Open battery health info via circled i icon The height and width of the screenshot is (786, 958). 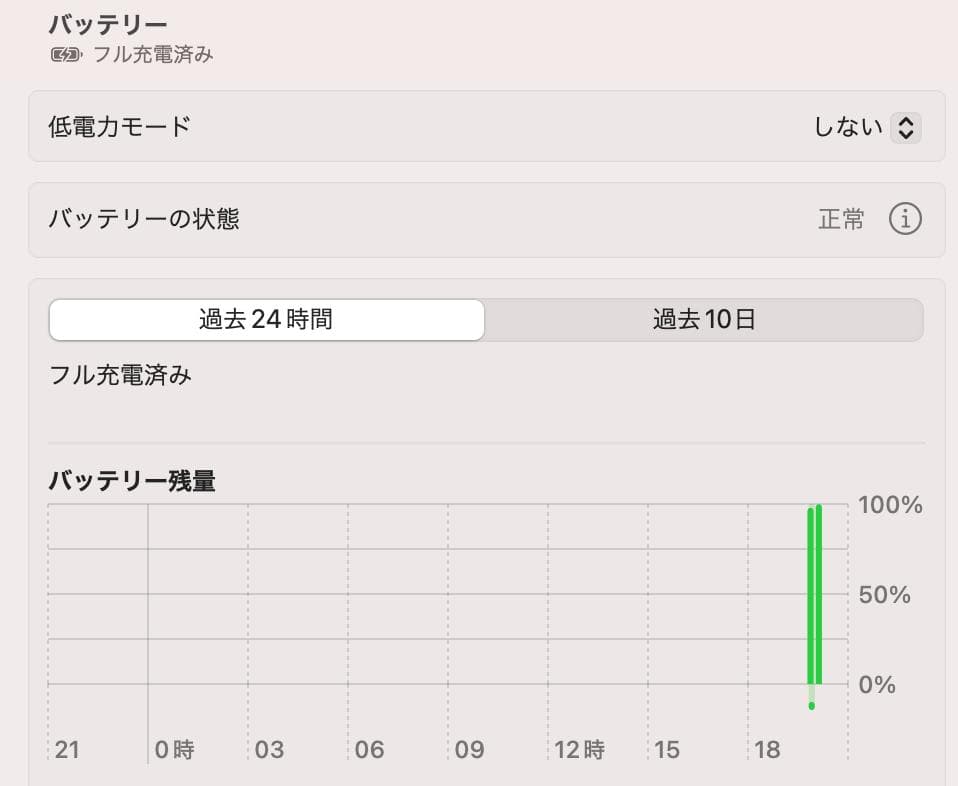pyautogui.click(x=904, y=219)
